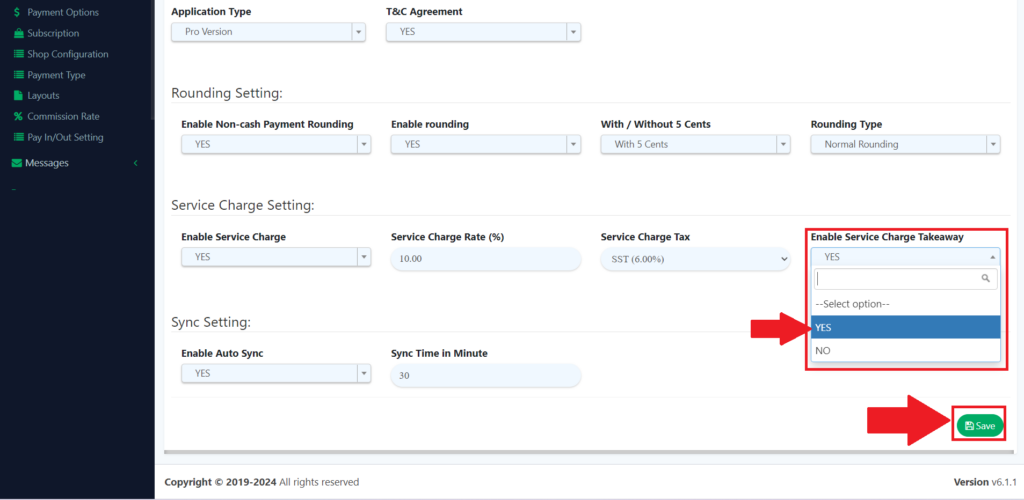The height and width of the screenshot is (500, 1024).
Task: Click the Shop Configuration bag icon
Action: coord(17,54)
